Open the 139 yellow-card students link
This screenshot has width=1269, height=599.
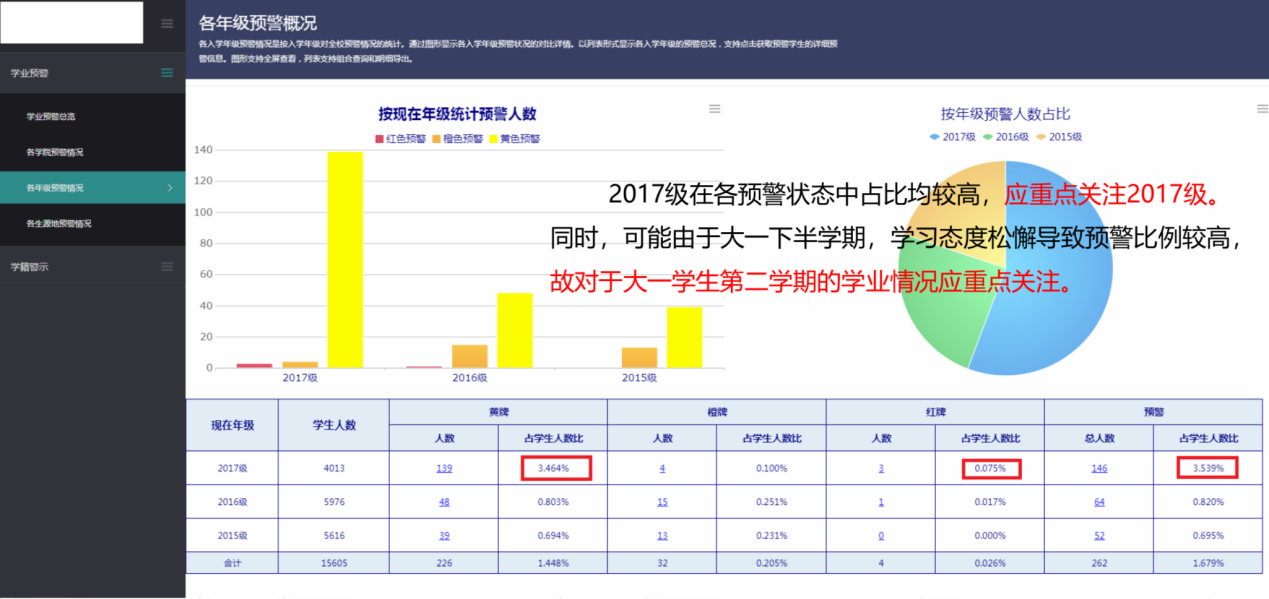tap(443, 468)
